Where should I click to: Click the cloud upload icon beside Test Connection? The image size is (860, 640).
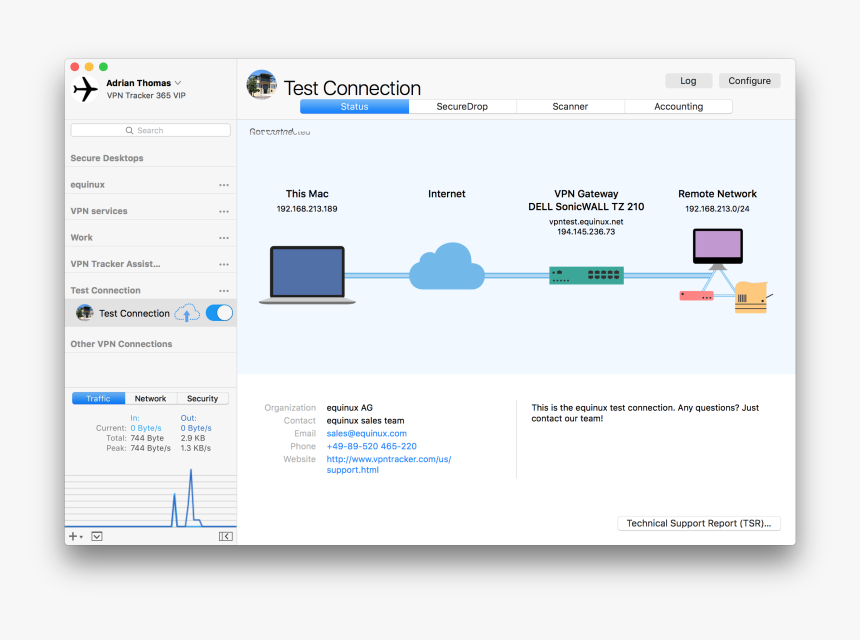(x=187, y=313)
